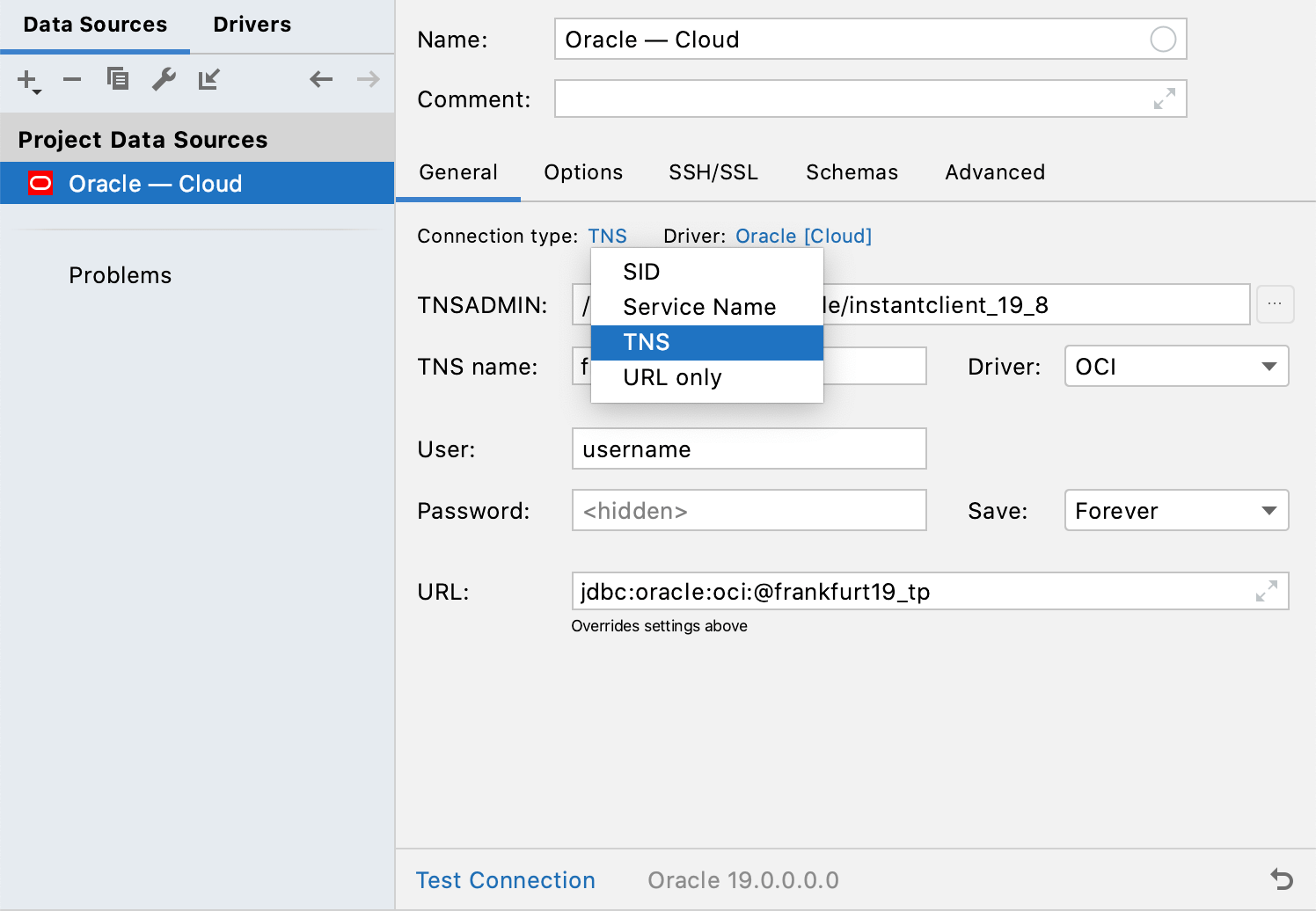Click the Oracle logo in the tree

point(40,183)
